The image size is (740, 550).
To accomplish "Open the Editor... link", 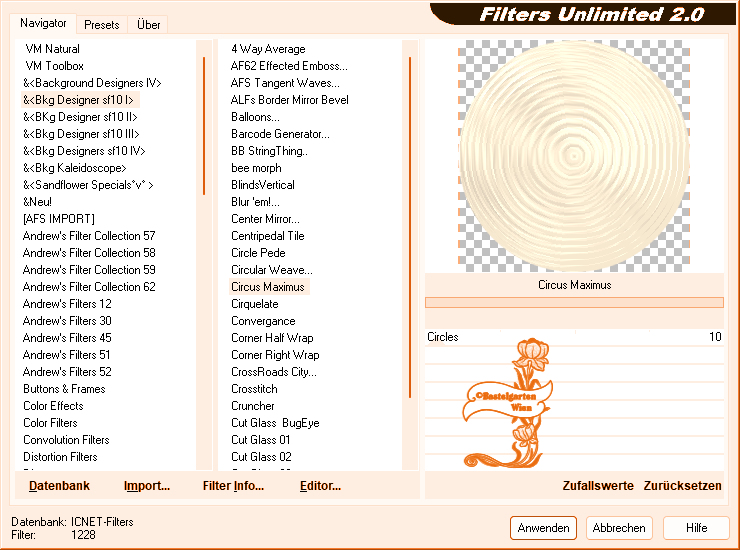I will click(x=320, y=486).
